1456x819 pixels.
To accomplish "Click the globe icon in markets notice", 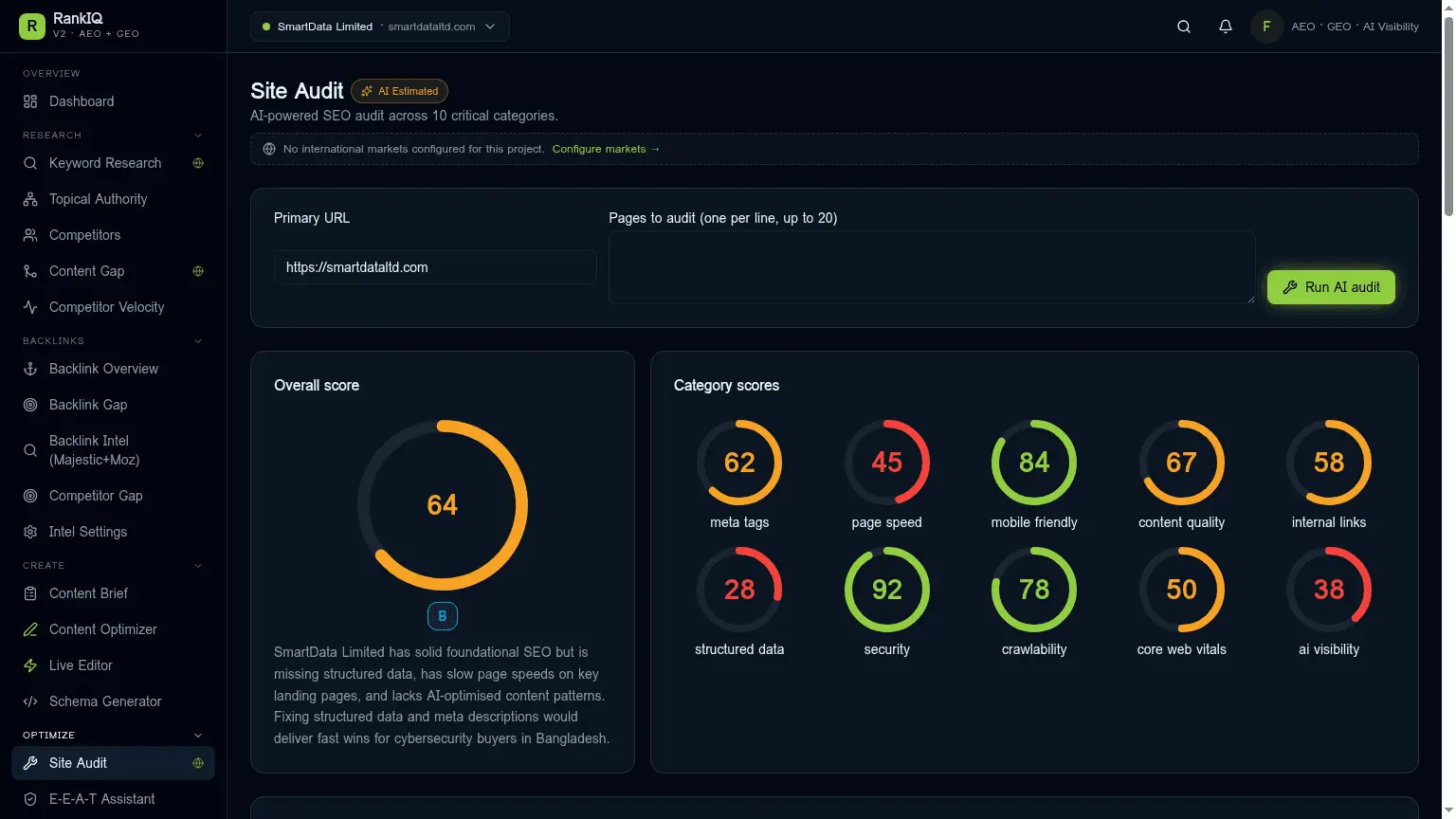I will pyautogui.click(x=269, y=149).
